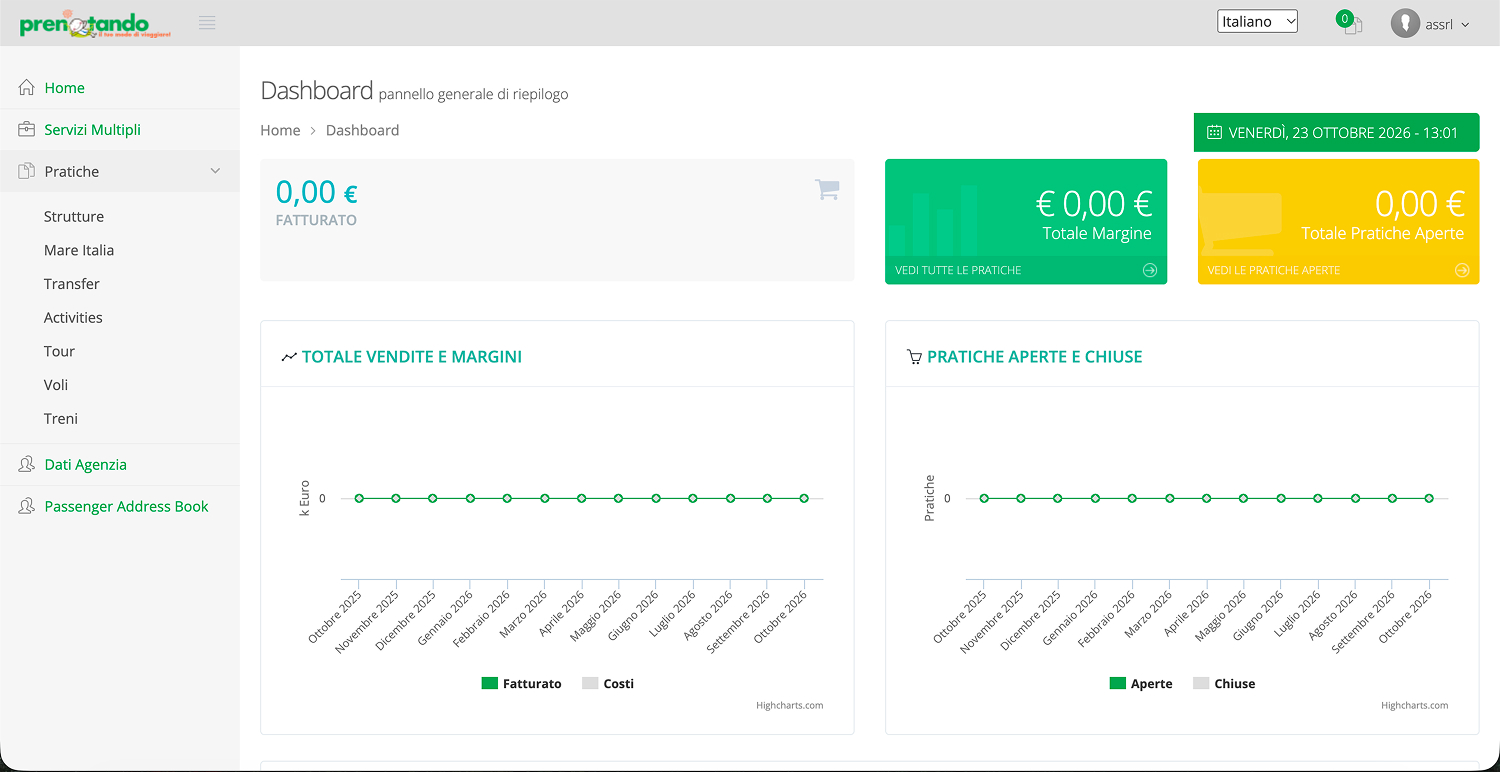Viewport: 1500px width, 772px height.
Task: Click the Passenger Address Book people icon
Action: point(27,507)
